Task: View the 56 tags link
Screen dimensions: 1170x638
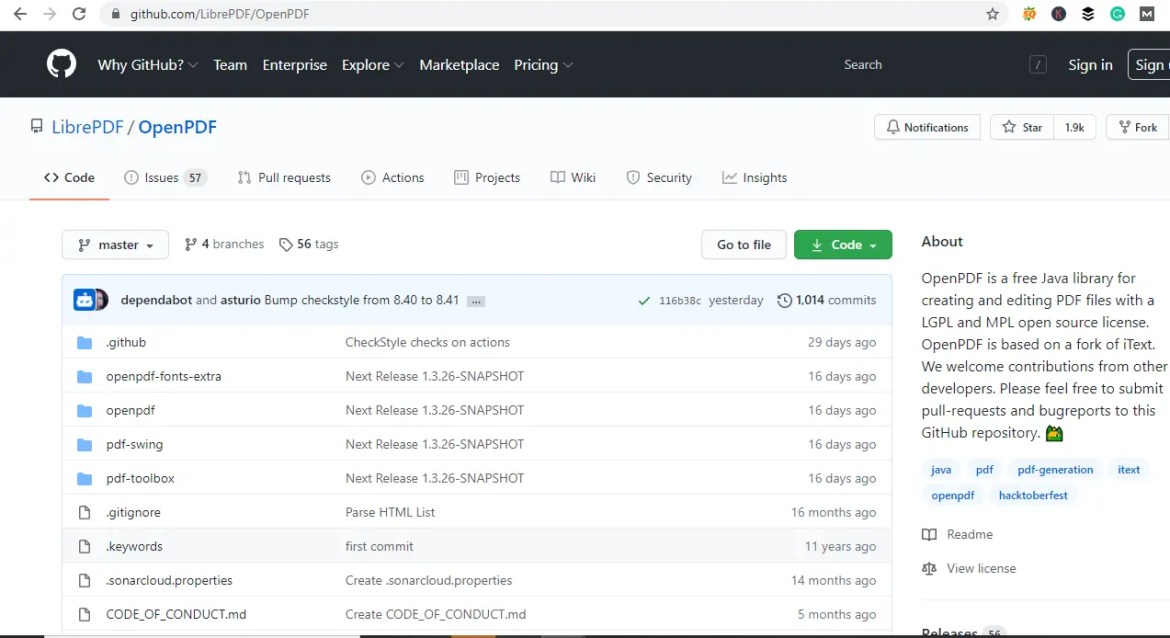Action: [x=309, y=244]
